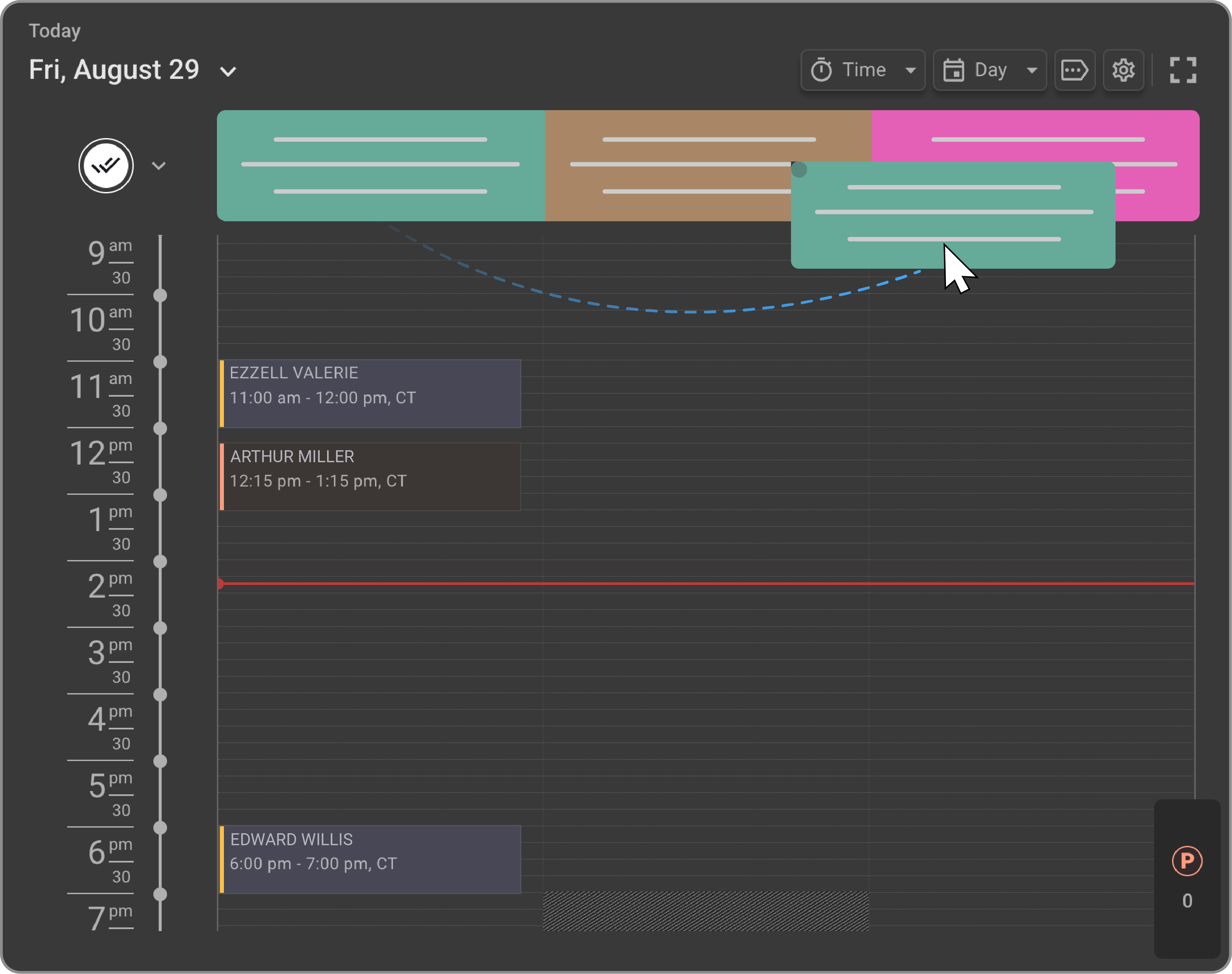Click the P badge in the bottom corner
The width and height of the screenshot is (1232, 974).
pyautogui.click(x=1186, y=861)
